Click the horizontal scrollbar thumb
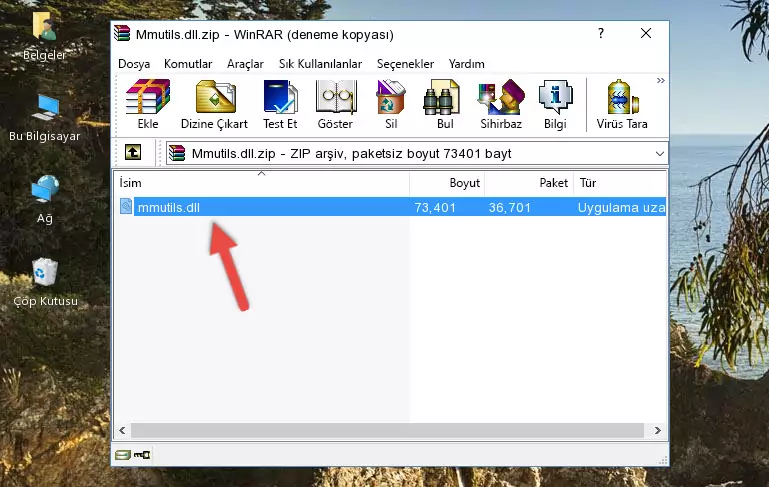The width and height of the screenshot is (769, 487). tap(387, 430)
